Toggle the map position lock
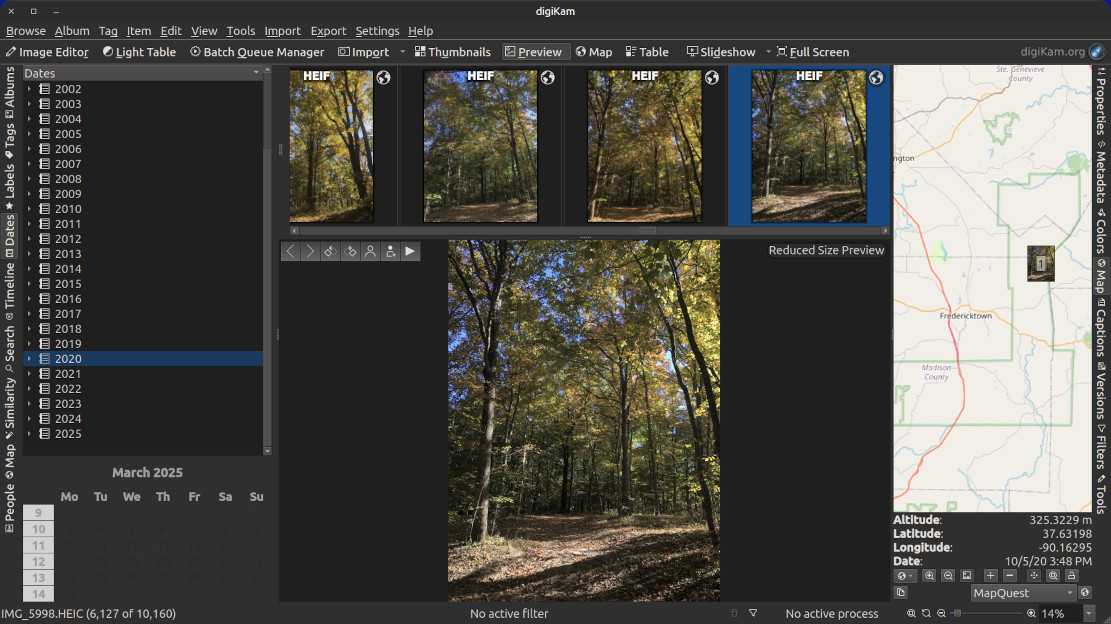Viewport: 1111px width, 624px height. pos(1072,576)
